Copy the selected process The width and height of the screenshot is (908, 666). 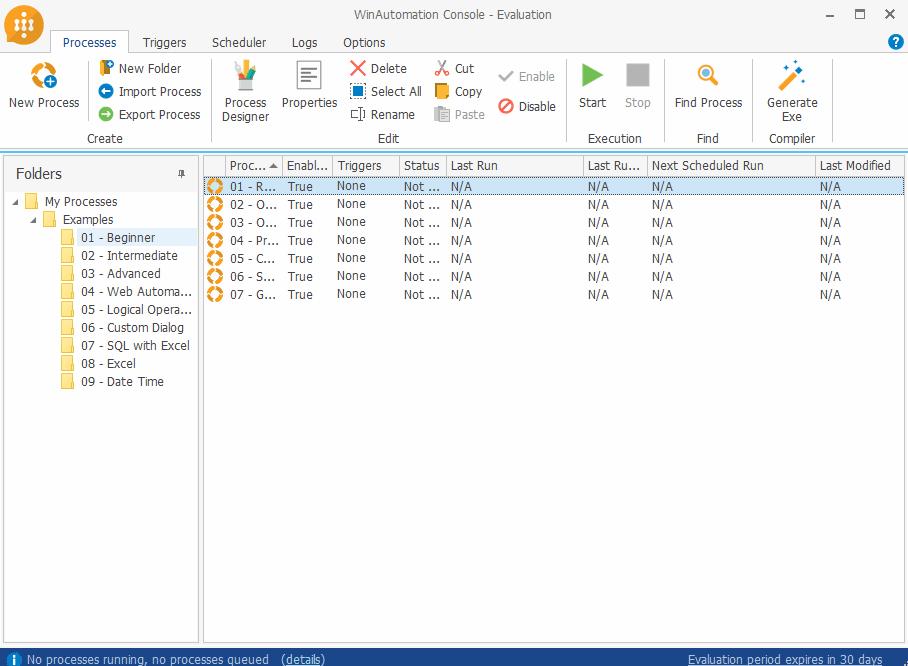coord(458,92)
